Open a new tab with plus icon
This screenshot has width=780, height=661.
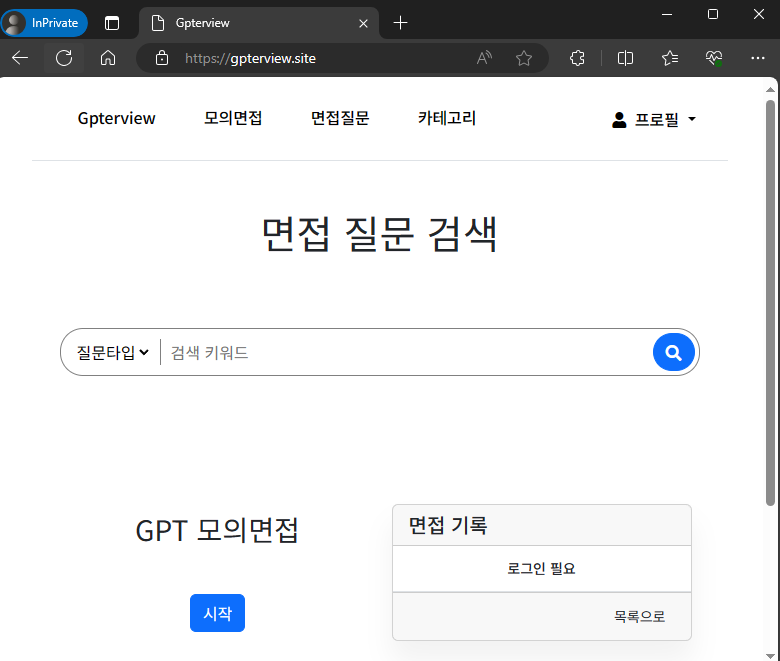tap(400, 23)
